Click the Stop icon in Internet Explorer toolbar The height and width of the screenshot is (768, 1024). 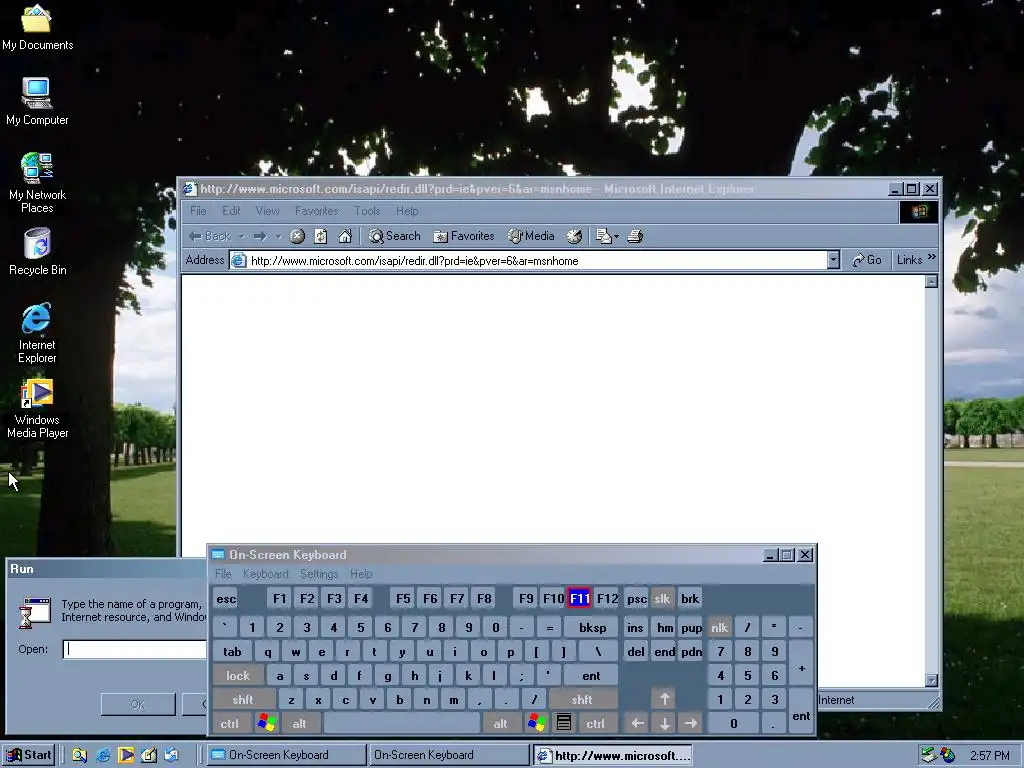[x=297, y=236]
